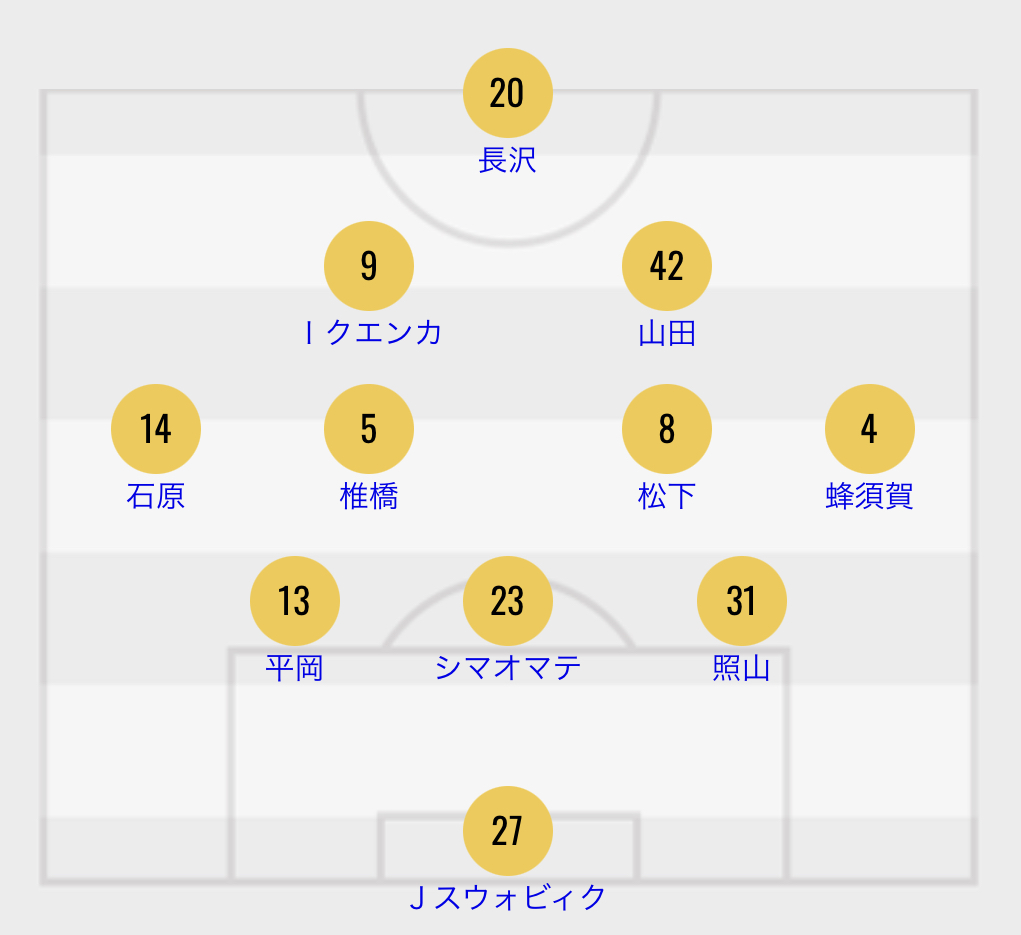The width and height of the screenshot is (1021, 935).
Task: Click the 椎橋 name link
Action: coord(369,496)
